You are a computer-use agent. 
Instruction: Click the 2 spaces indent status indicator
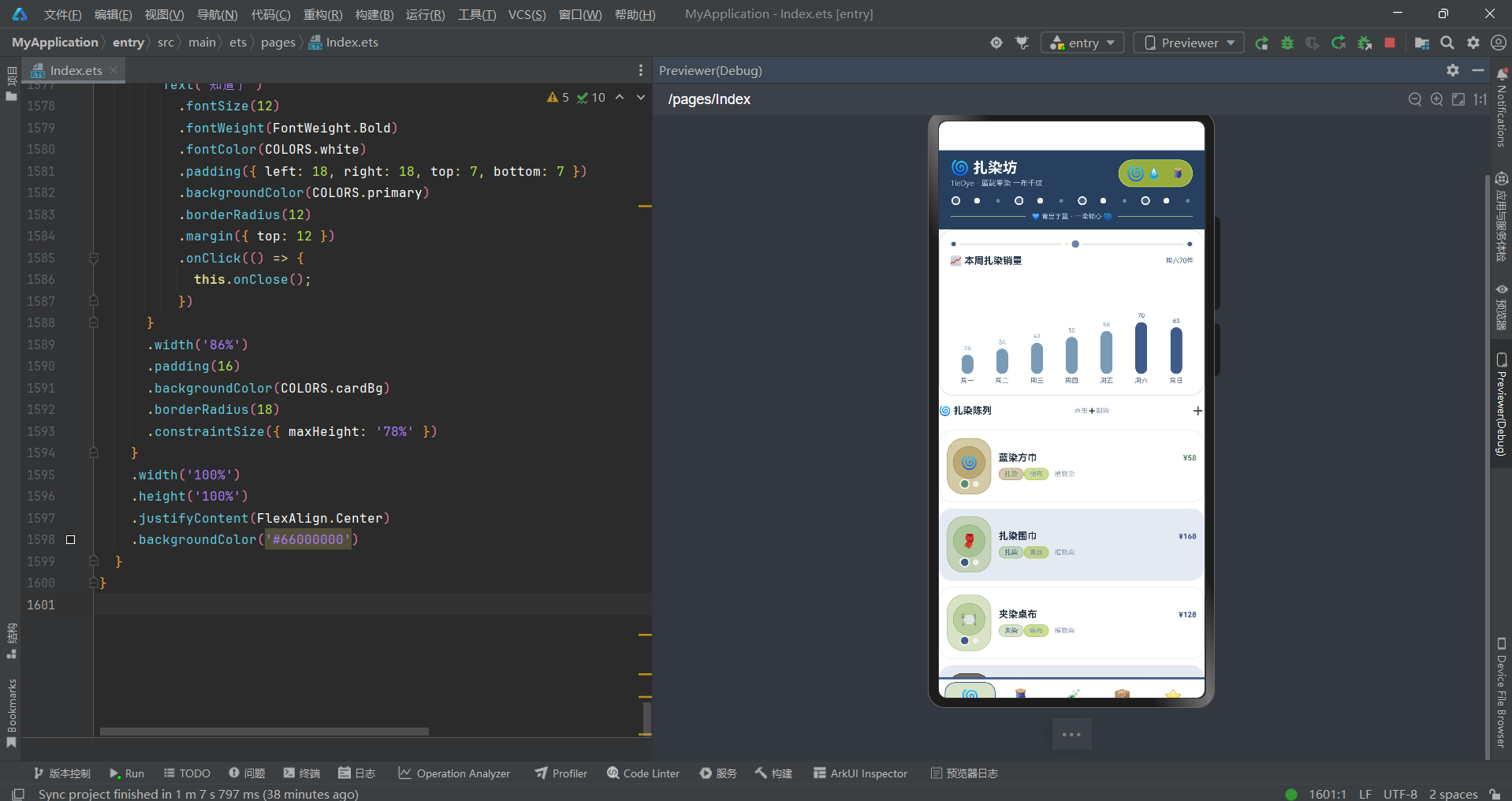coord(1453,794)
